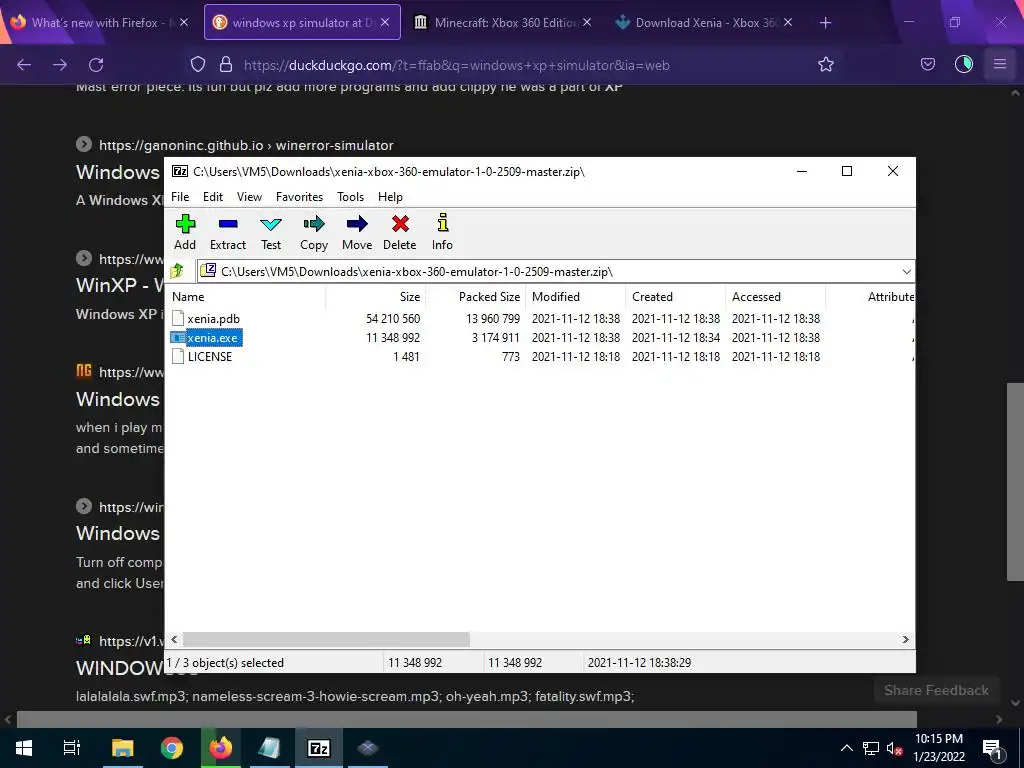
Task: Click right arrow of 7-Zip horizontal scrollbar
Action: click(906, 639)
